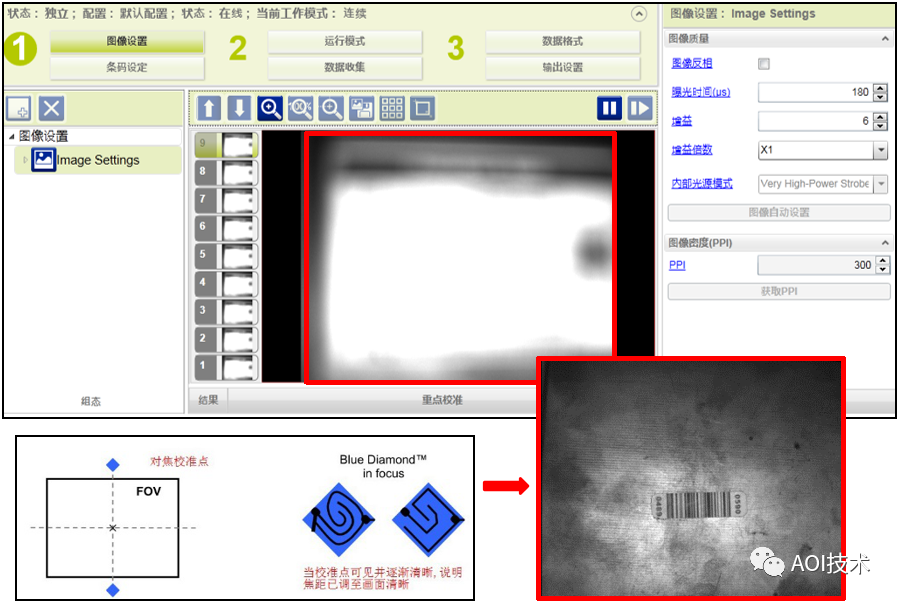The image size is (899, 603).
Task: Toggle the grid view icon
Action: (392, 108)
